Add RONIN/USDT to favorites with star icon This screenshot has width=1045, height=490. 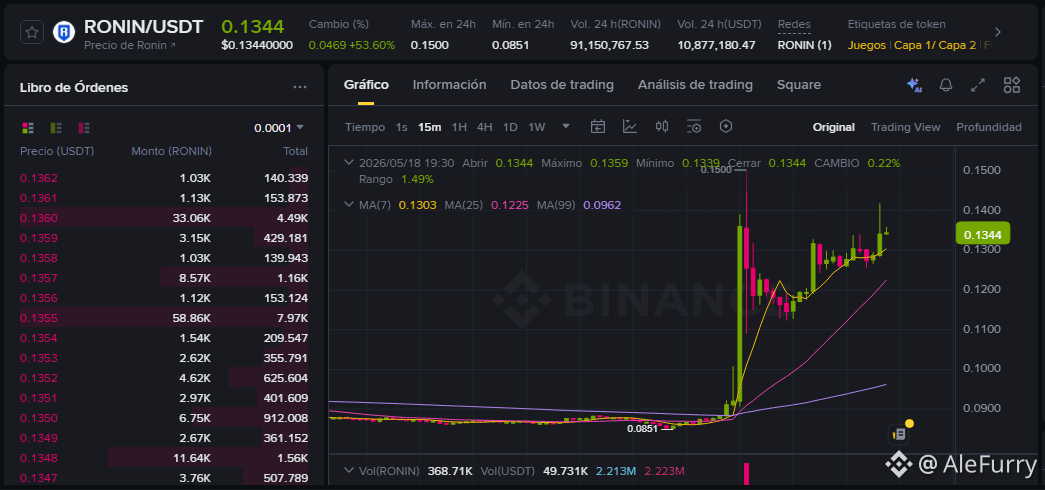(32, 31)
